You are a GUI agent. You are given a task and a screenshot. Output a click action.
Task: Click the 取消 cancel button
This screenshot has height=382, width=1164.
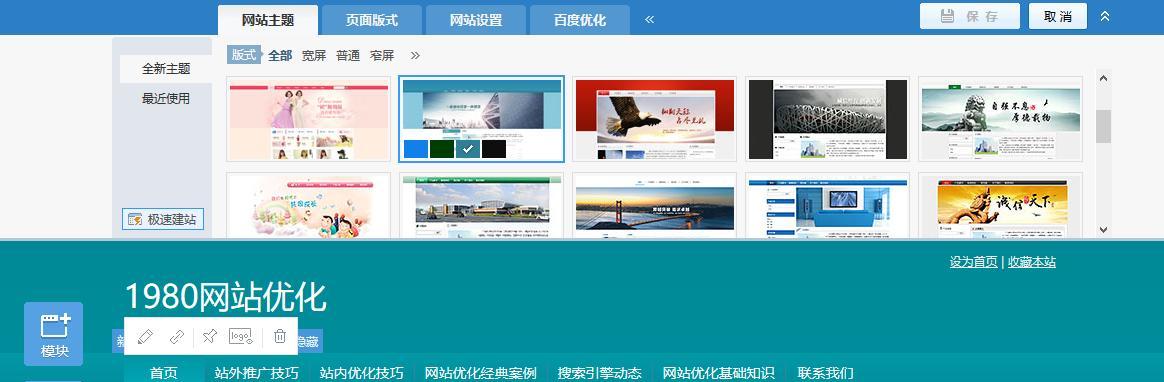[1058, 16]
